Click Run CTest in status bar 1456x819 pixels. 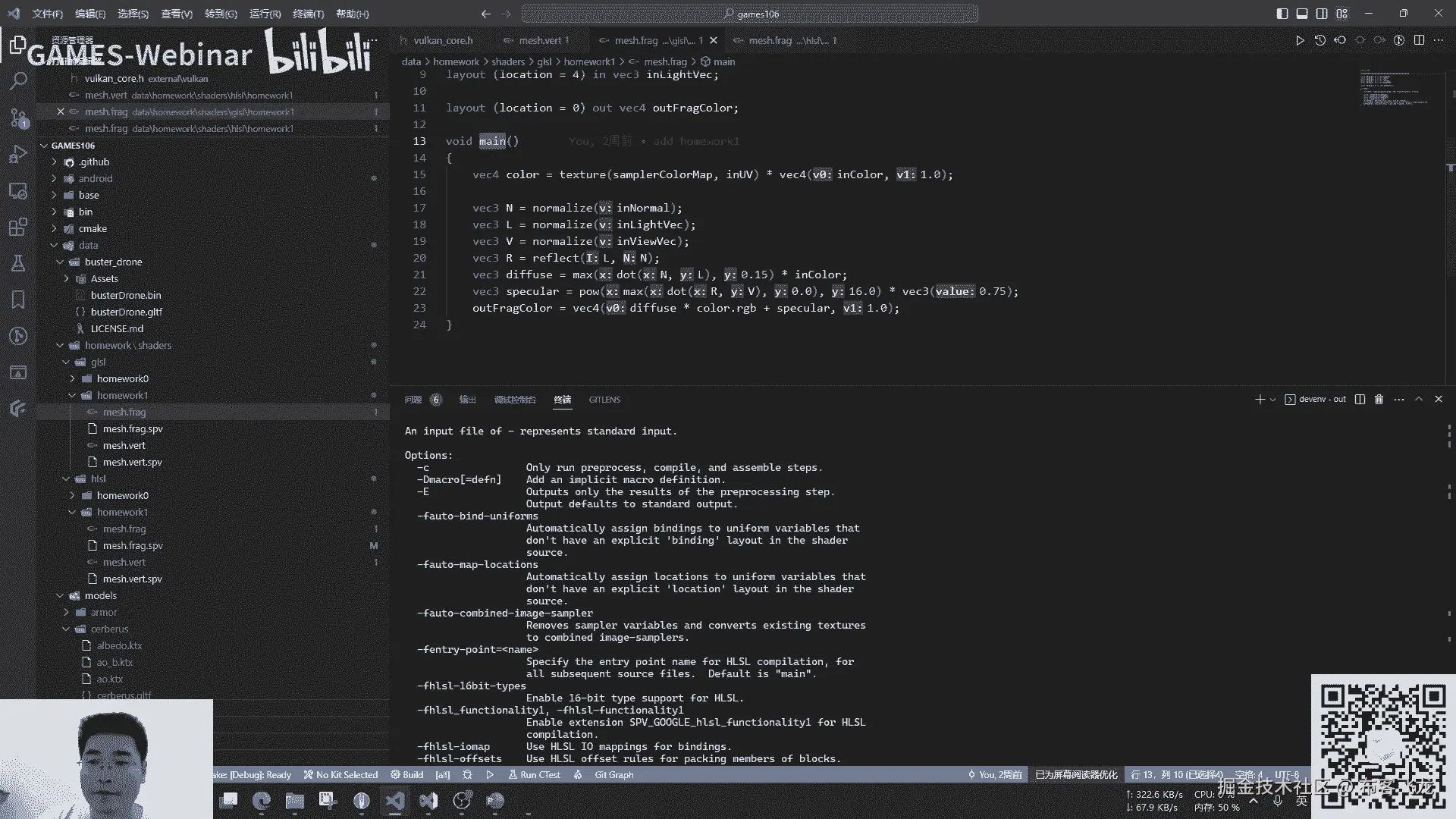[534, 774]
